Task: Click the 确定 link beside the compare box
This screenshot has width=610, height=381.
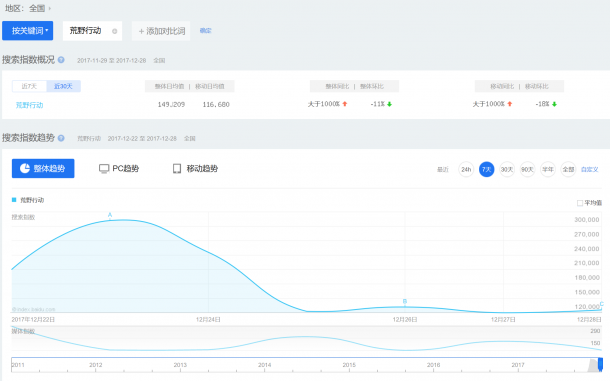Action: tap(205, 30)
